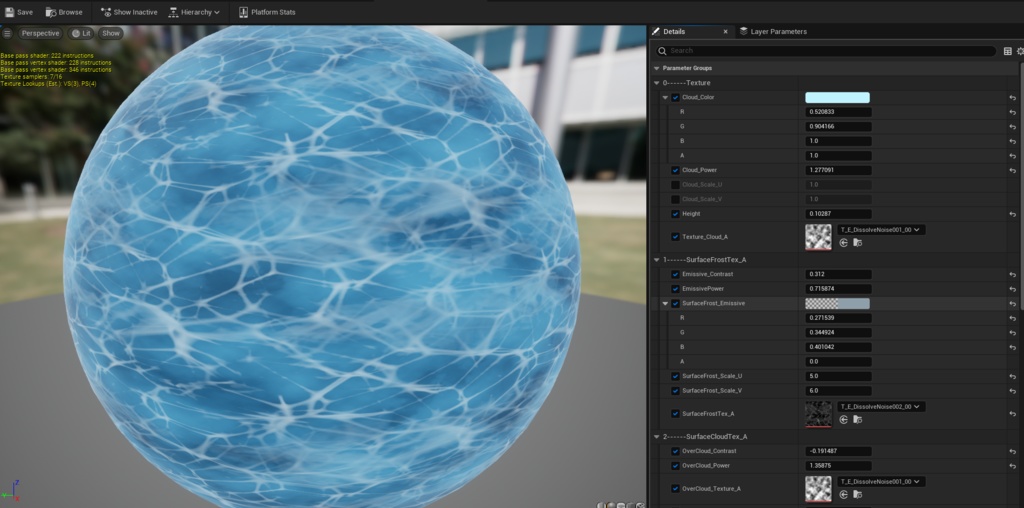Image resolution: width=1024 pixels, height=508 pixels.
Task: Reset the G value 0.904166 to default
Action: (1012, 127)
